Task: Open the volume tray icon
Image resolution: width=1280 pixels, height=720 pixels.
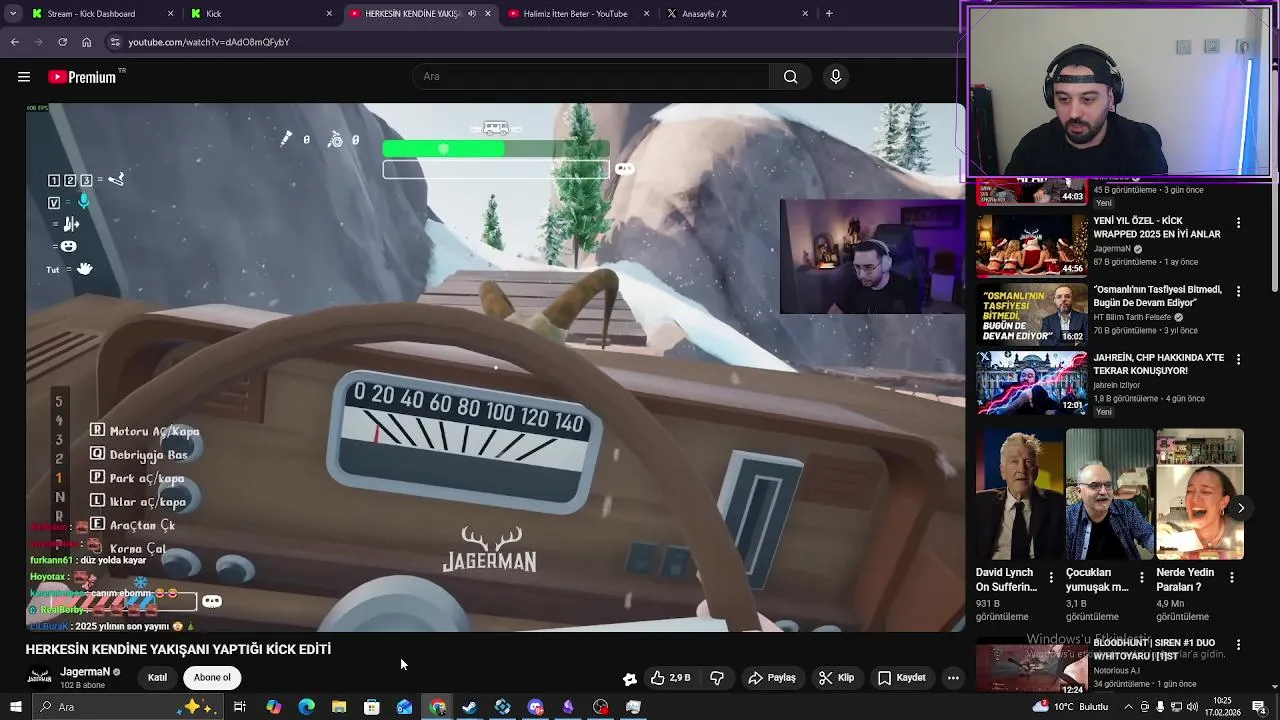Action: tap(1191, 707)
